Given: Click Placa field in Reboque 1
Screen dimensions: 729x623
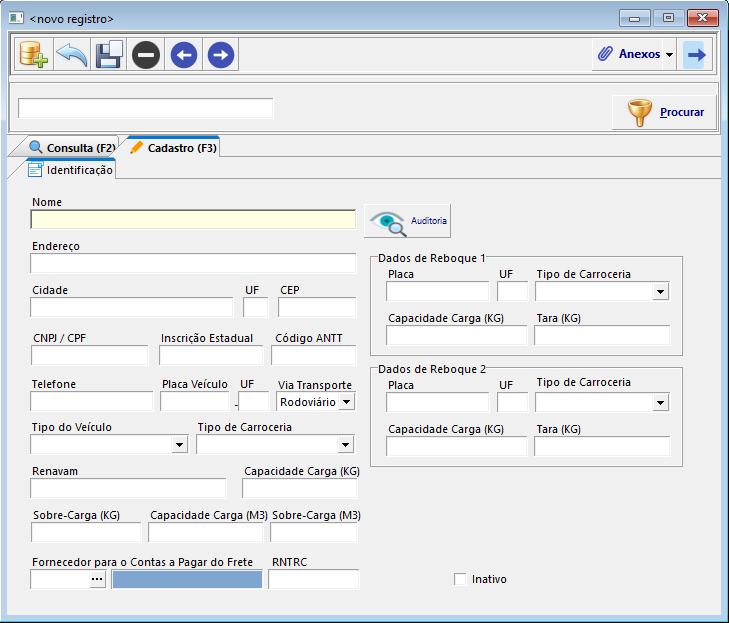Looking at the screenshot, I should pyautogui.click(x=438, y=292).
